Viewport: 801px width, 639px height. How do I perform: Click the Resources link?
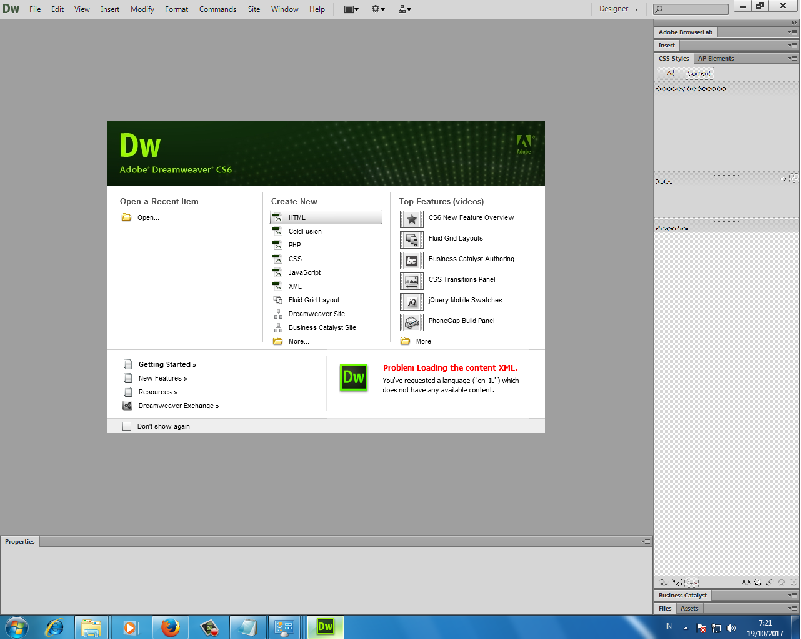pos(157,392)
